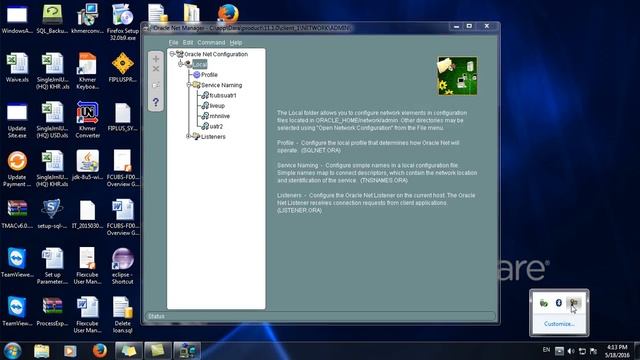Click the Action Center flag icon
The height and width of the screenshot is (360, 640).
click(x=593, y=351)
